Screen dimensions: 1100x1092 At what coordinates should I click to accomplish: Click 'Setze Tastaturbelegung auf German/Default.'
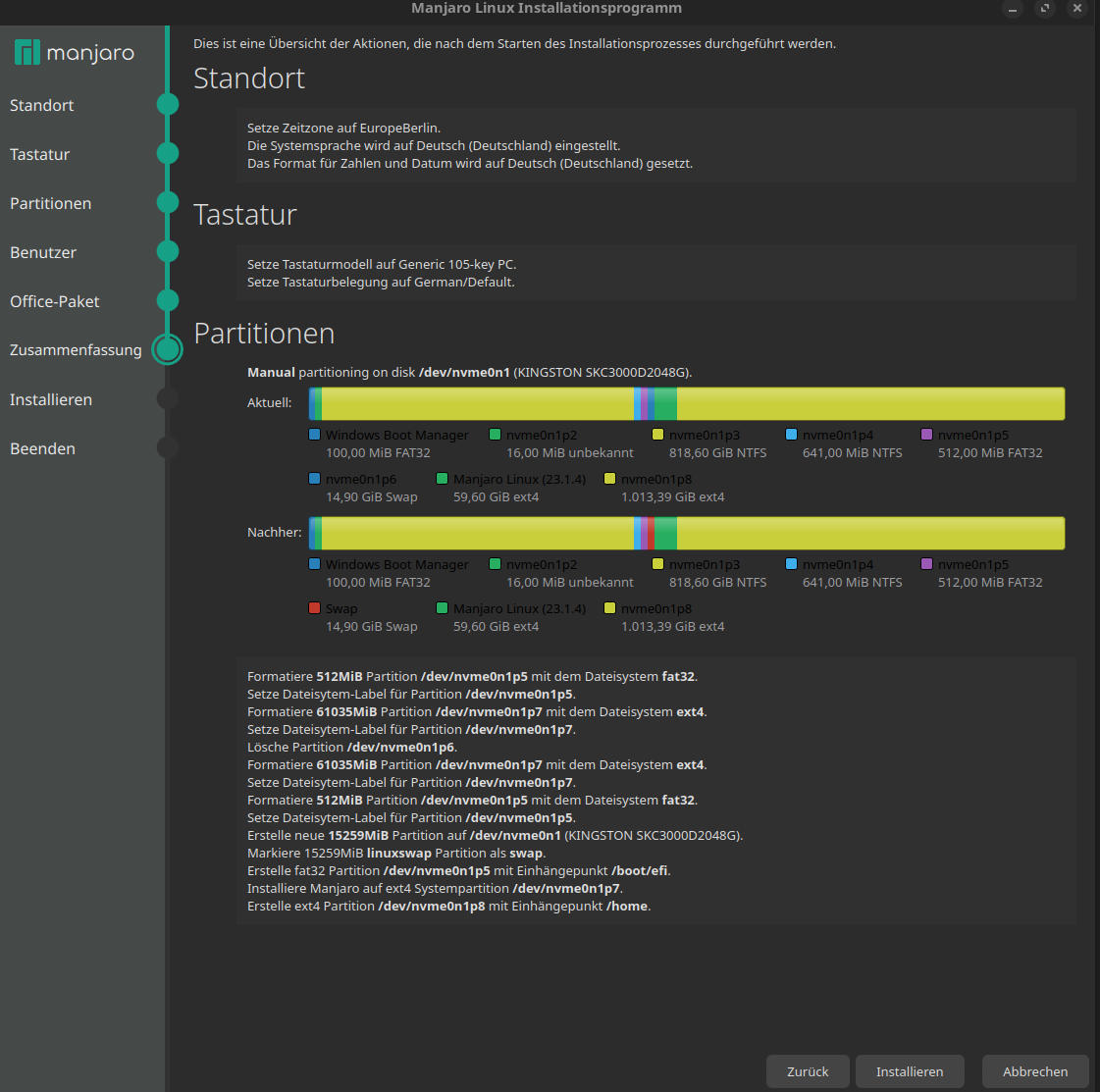tap(381, 282)
